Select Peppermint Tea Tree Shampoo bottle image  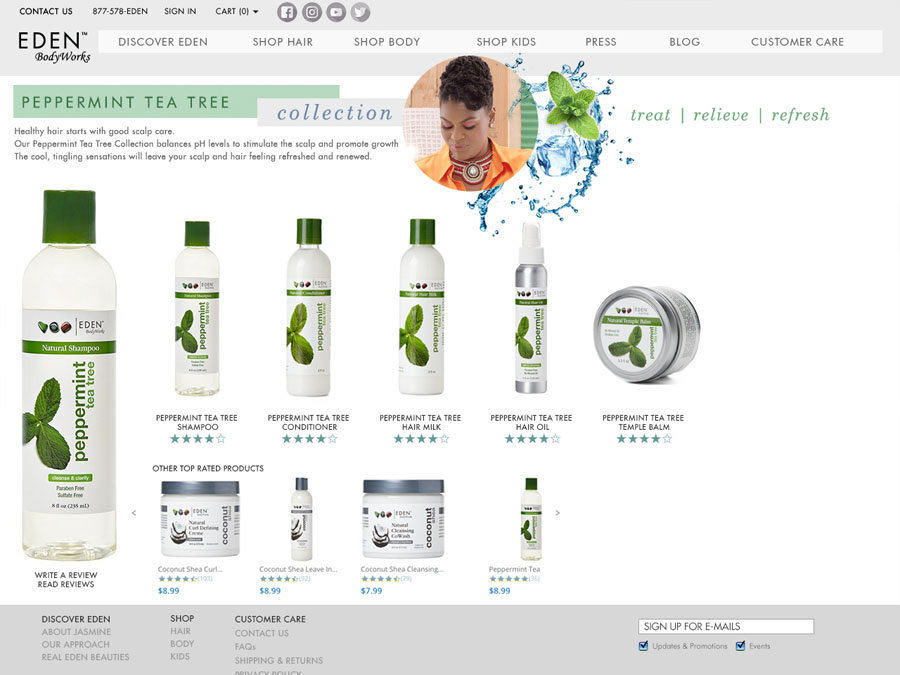197,308
